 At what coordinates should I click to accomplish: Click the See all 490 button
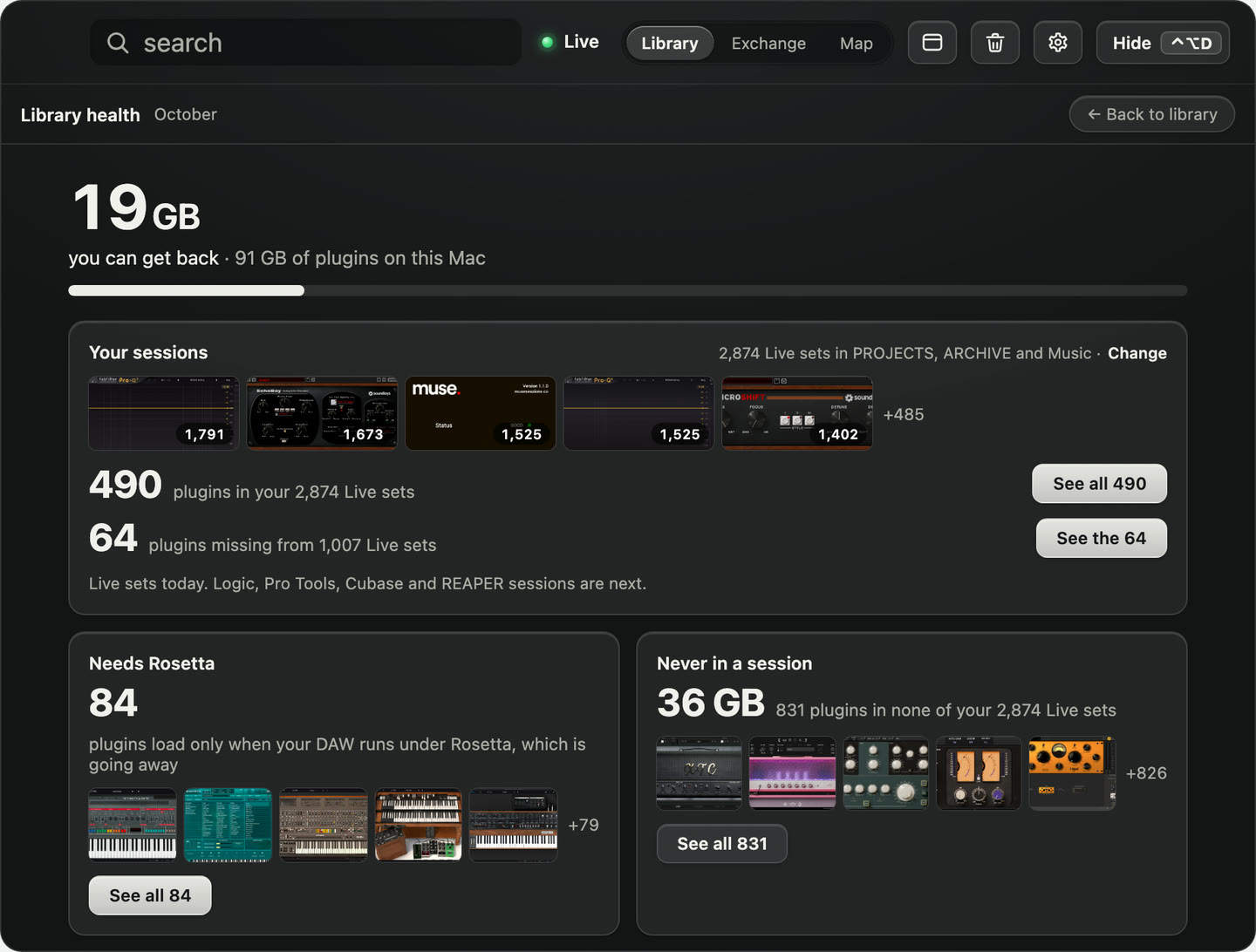(x=1100, y=484)
